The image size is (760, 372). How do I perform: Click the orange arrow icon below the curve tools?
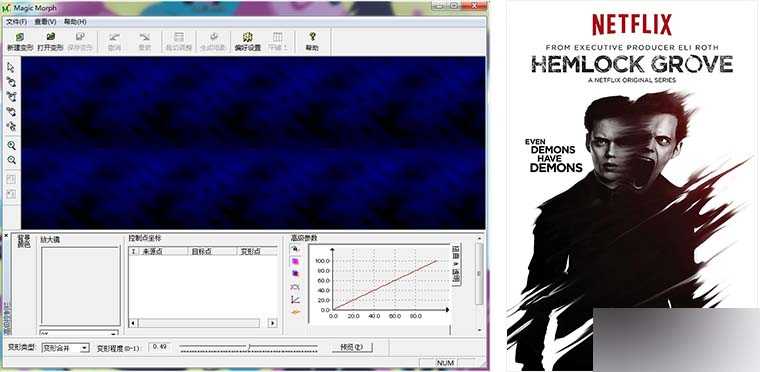(296, 312)
